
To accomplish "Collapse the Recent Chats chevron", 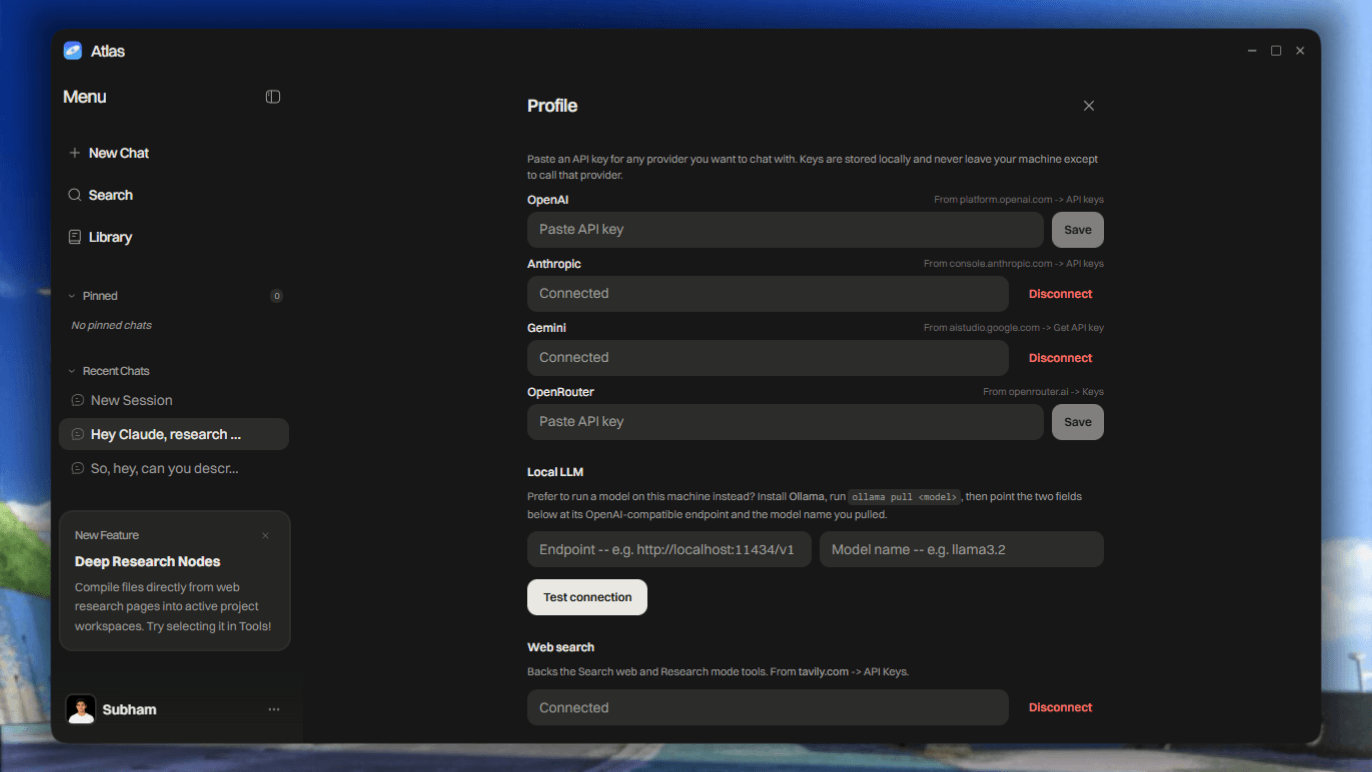I will tap(72, 371).
